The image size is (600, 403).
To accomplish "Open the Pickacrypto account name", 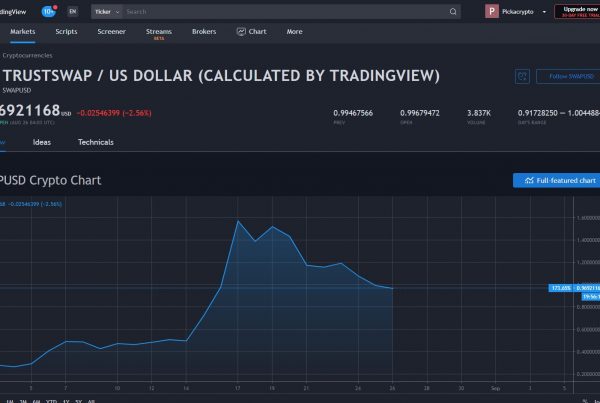I will click(x=517, y=12).
